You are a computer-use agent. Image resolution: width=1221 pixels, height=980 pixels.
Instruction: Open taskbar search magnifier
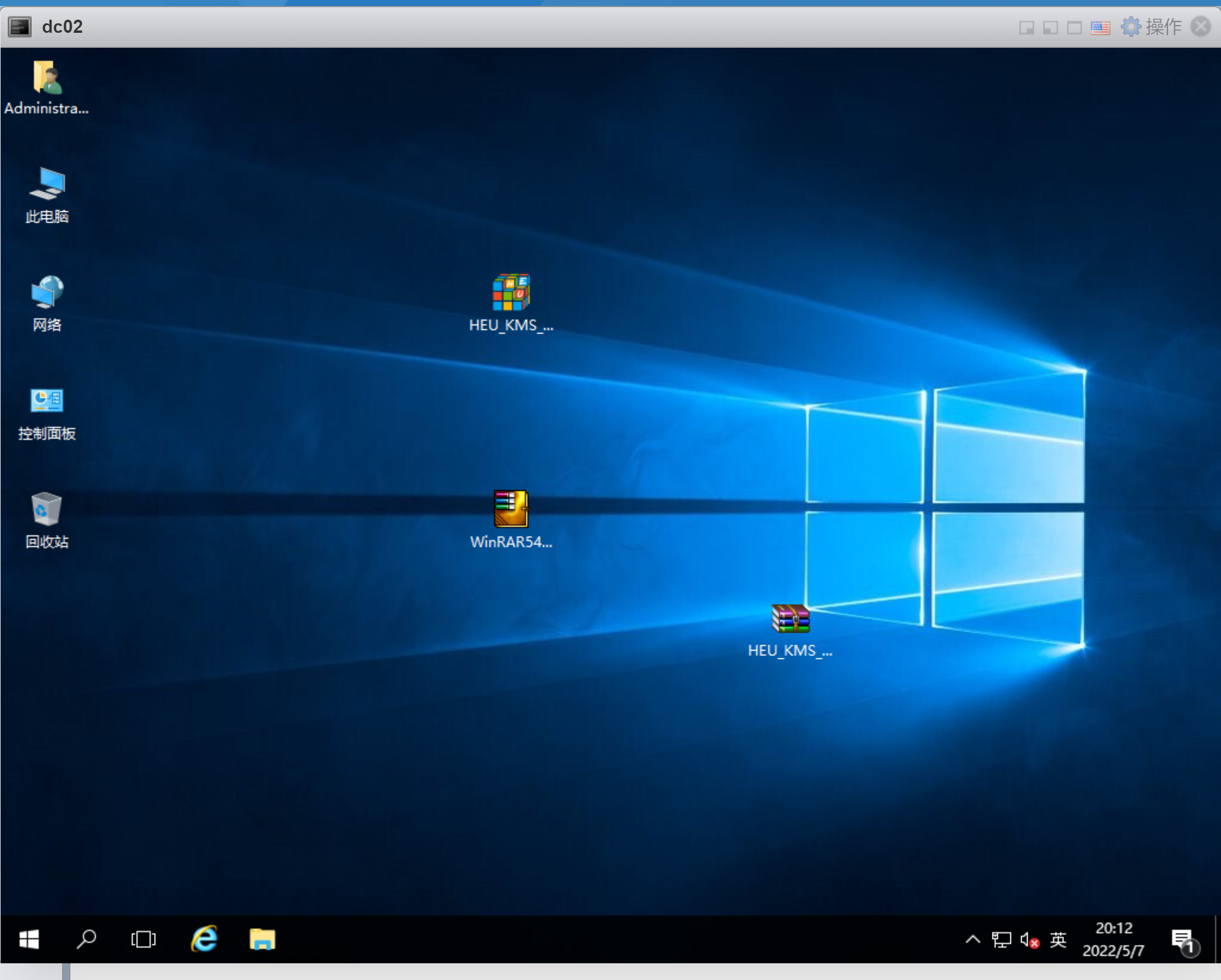pyautogui.click(x=86, y=939)
